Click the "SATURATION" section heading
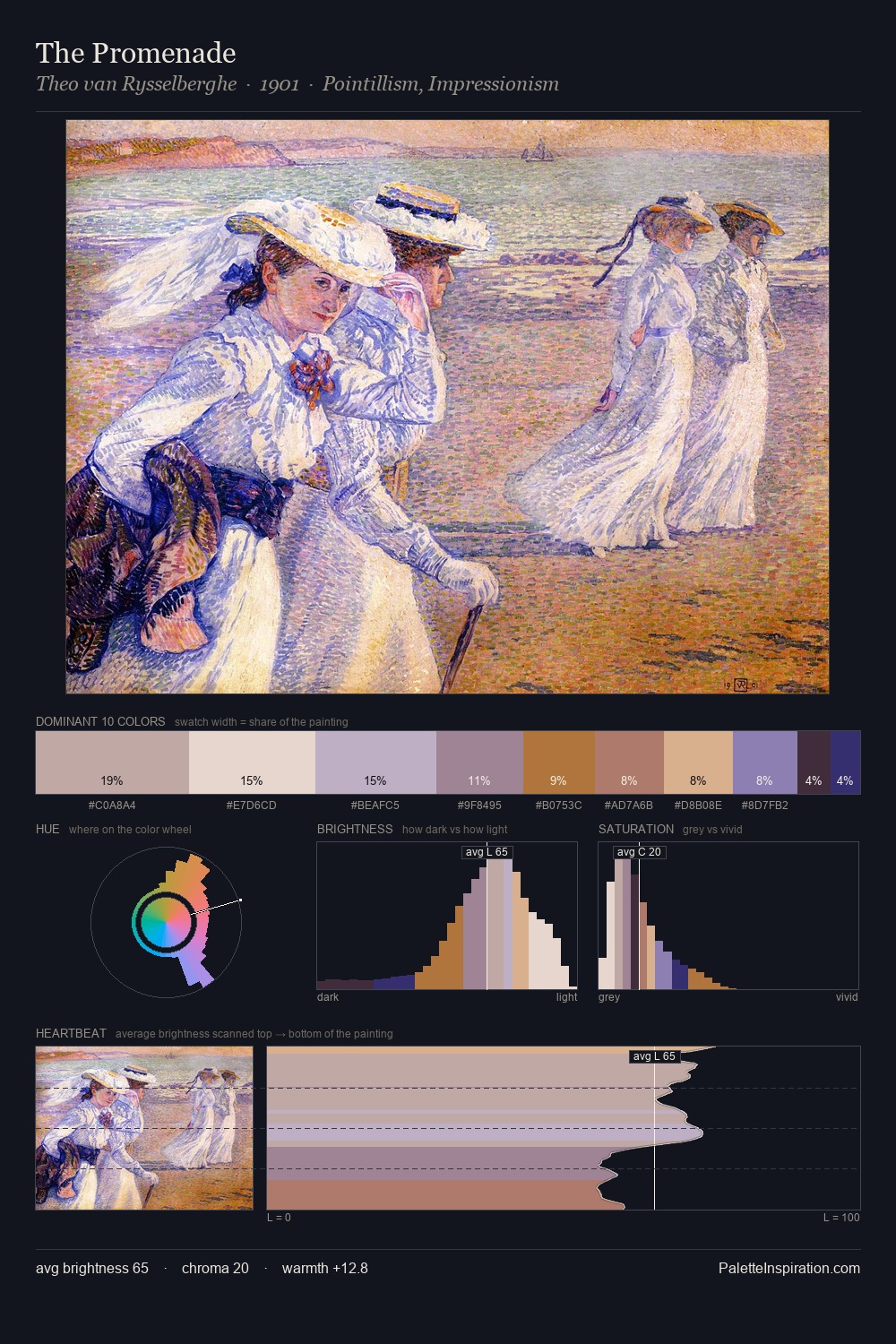This screenshot has width=896, height=1344. pyautogui.click(x=636, y=829)
